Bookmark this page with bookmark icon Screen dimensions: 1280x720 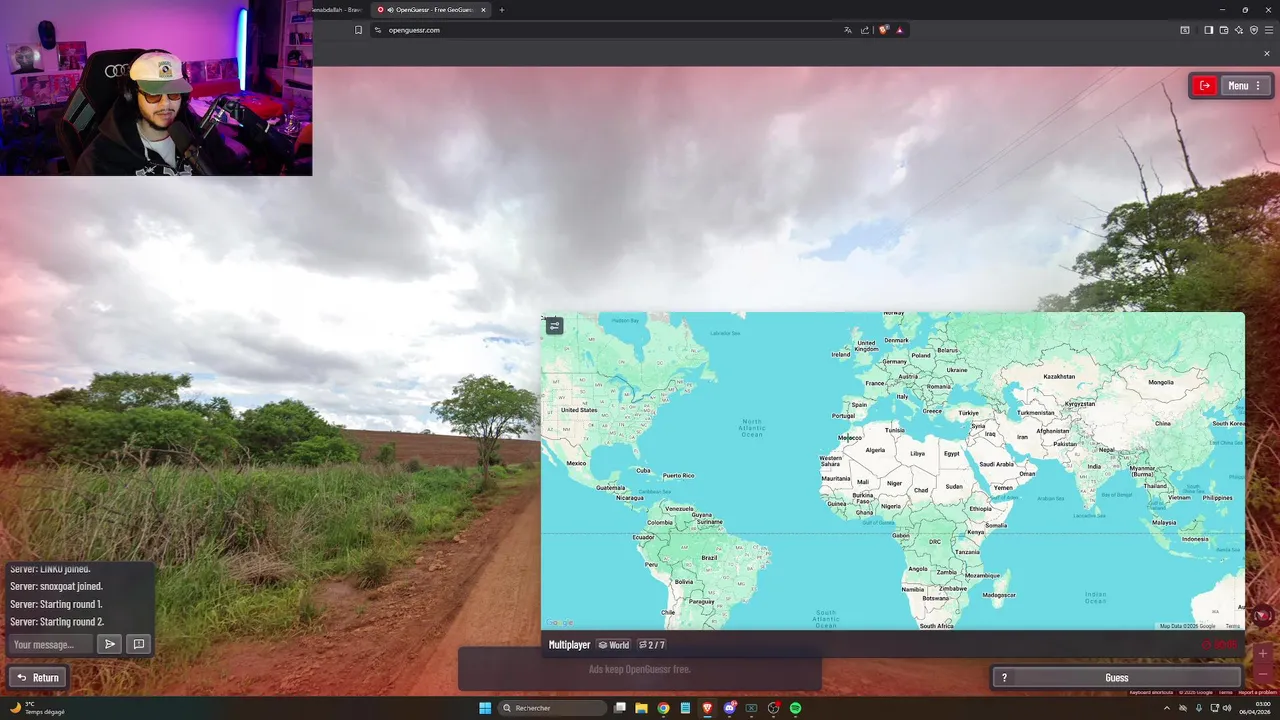click(x=358, y=30)
